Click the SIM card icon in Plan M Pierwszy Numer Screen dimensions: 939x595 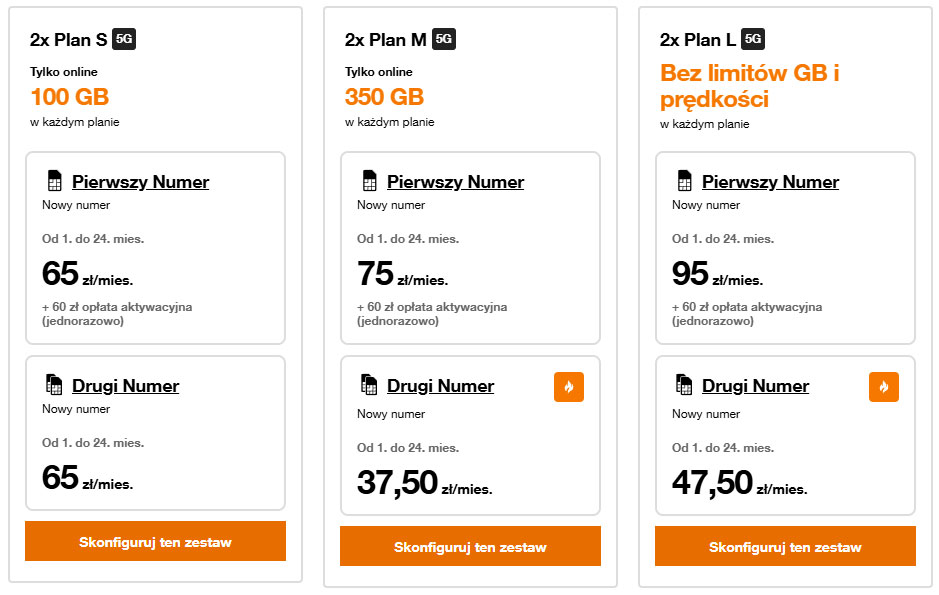[x=369, y=181]
